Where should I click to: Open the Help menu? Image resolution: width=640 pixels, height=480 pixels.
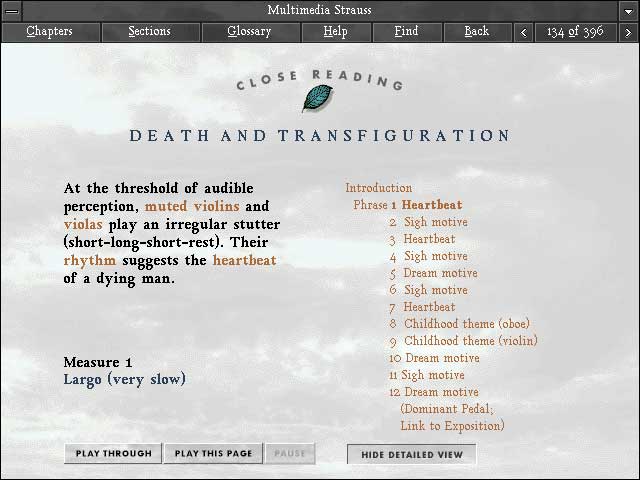tap(336, 32)
